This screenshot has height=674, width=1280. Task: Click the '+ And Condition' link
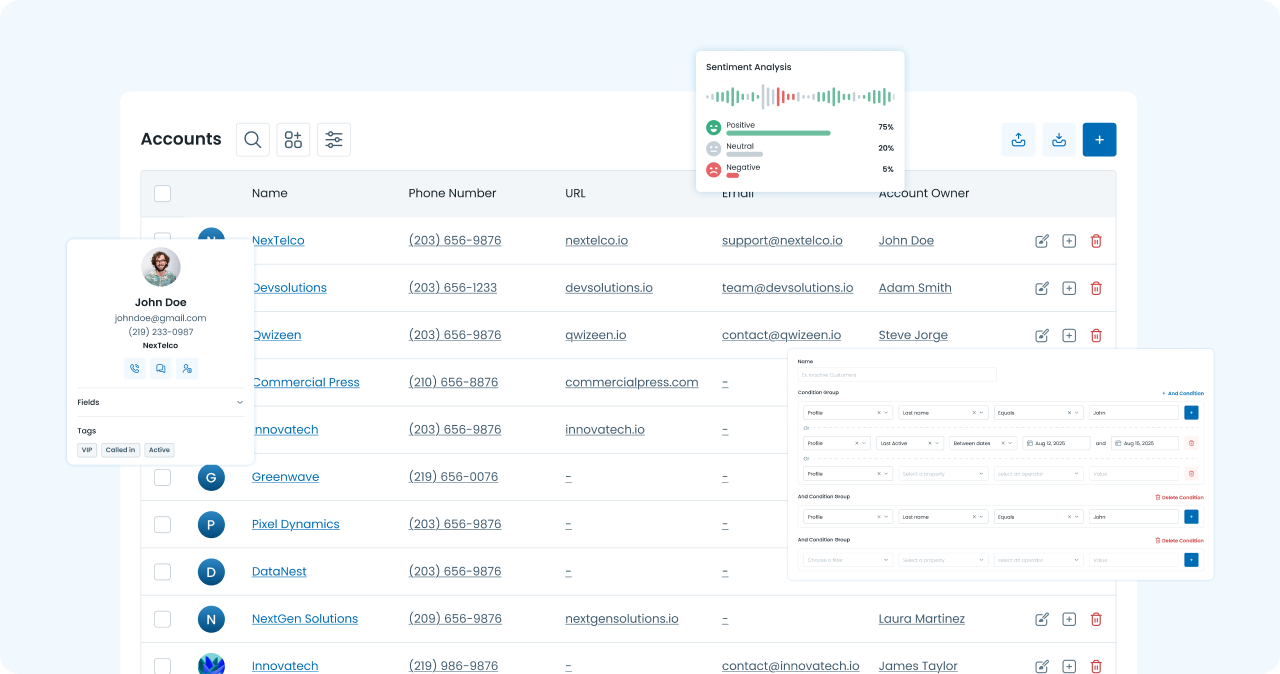point(1183,393)
